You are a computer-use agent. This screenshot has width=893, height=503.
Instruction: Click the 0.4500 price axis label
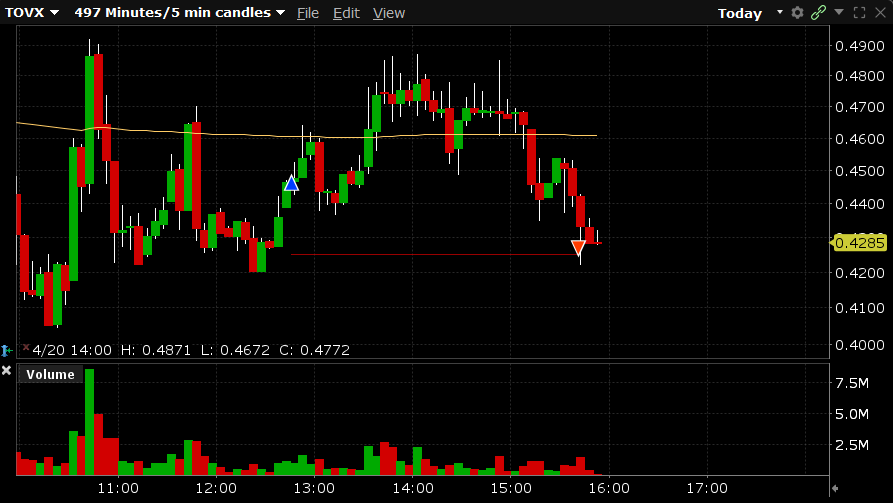859,171
